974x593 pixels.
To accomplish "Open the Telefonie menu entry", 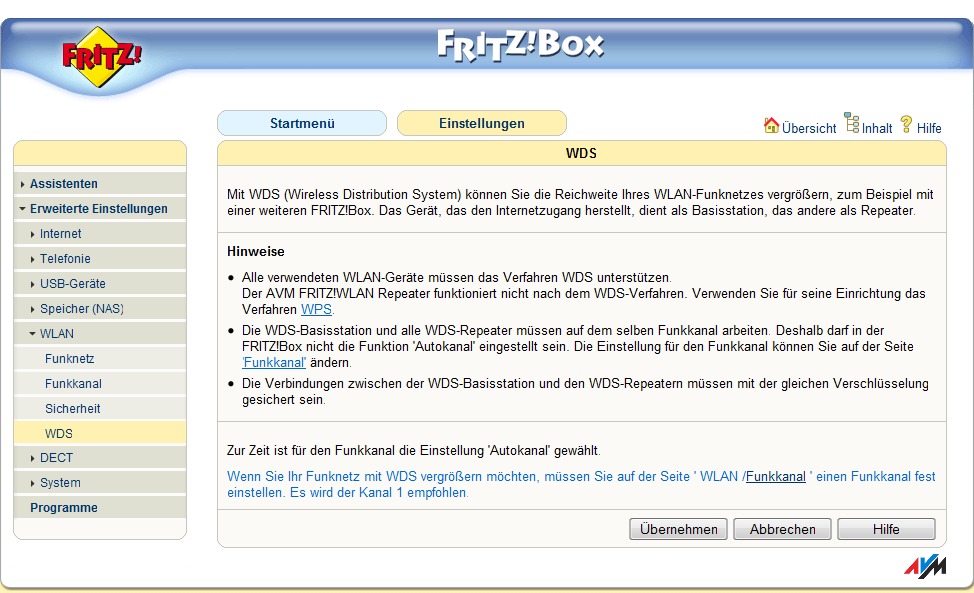I will [65, 258].
